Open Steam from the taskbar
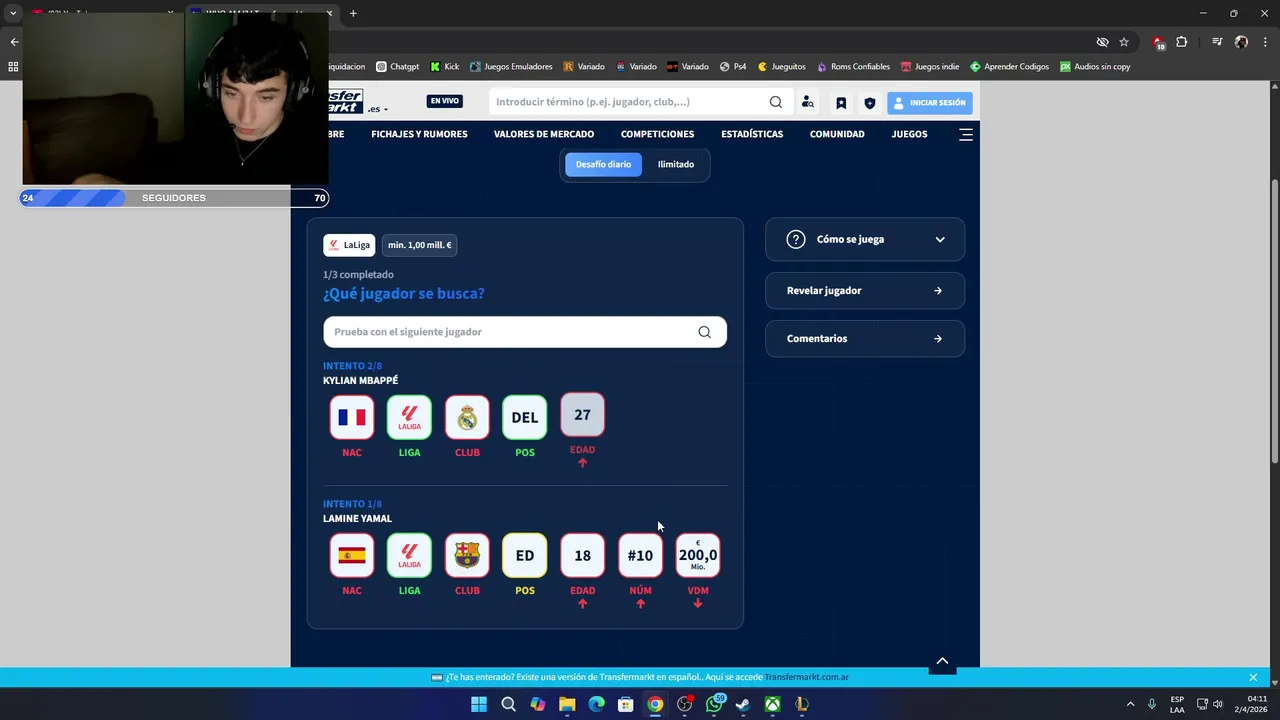The width and height of the screenshot is (1280, 720). 743,704
